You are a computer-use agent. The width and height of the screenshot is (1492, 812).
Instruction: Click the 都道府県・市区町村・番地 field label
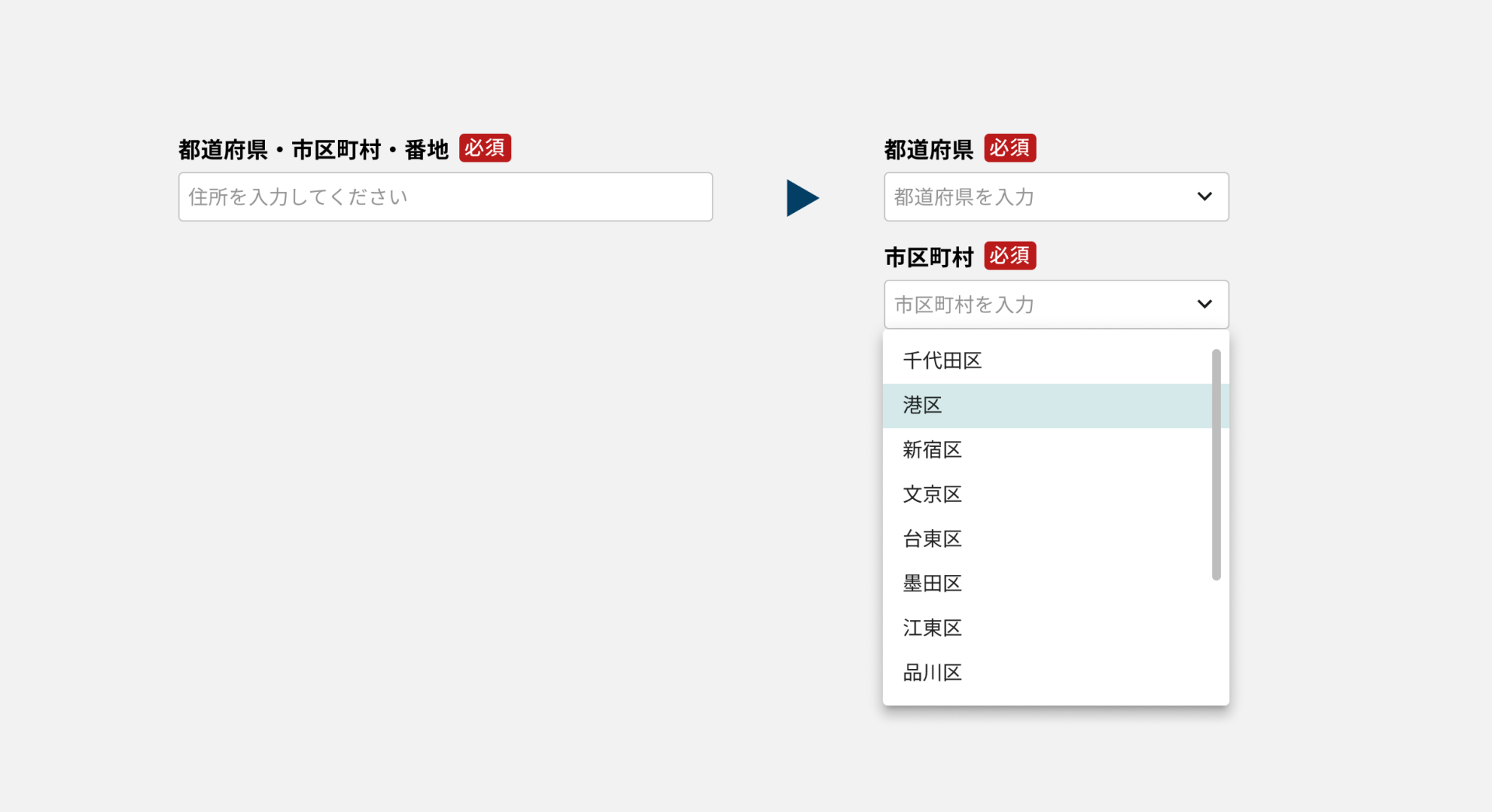[313, 149]
